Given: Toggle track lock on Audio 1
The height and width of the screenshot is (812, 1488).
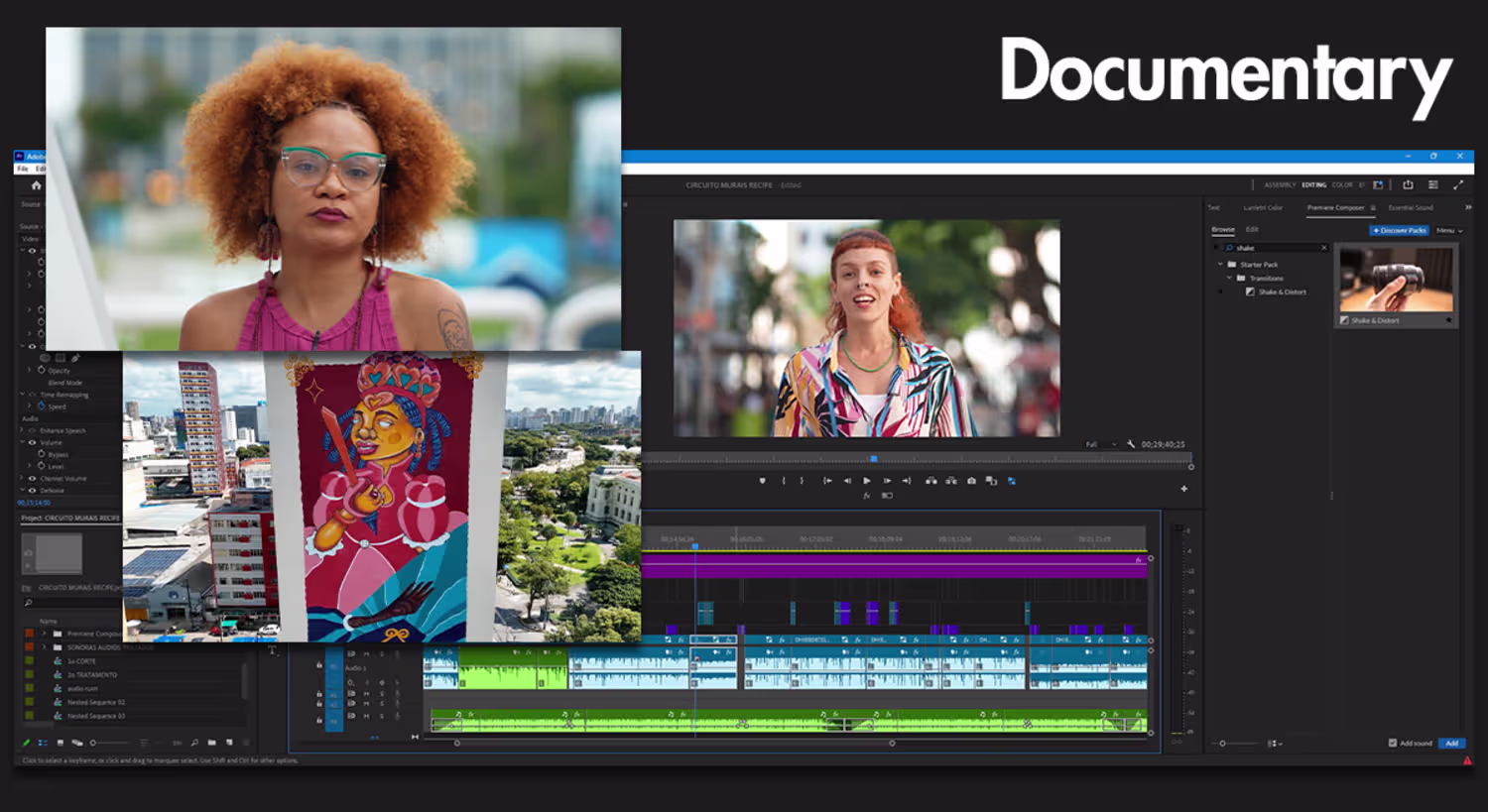Looking at the screenshot, I should coord(319,666).
